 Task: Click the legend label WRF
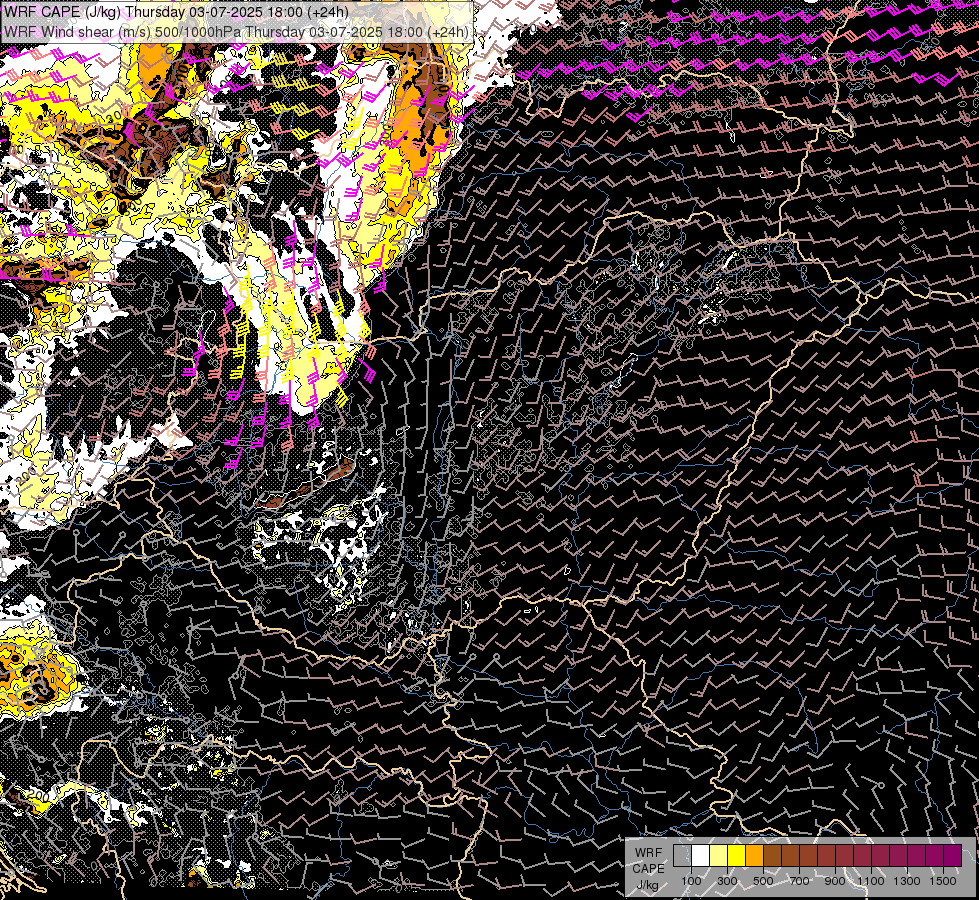coord(648,853)
